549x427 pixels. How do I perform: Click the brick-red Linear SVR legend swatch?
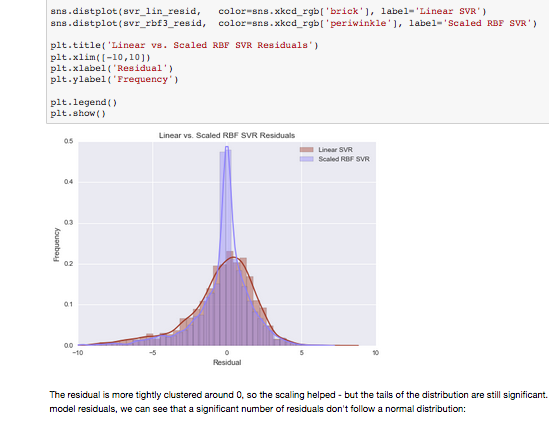306,149
